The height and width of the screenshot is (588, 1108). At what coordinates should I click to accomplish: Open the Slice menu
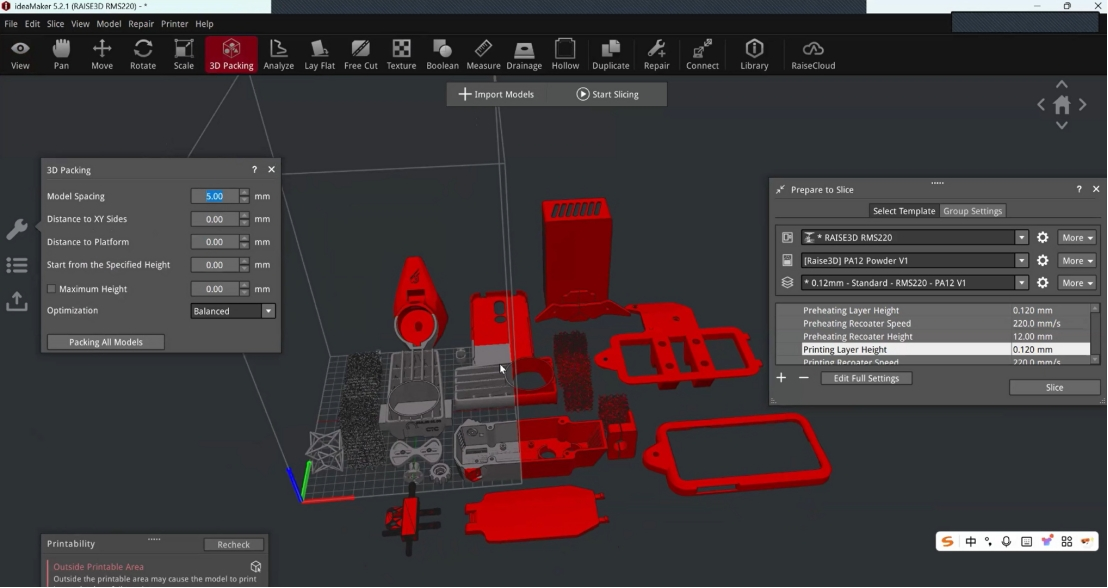tap(55, 23)
